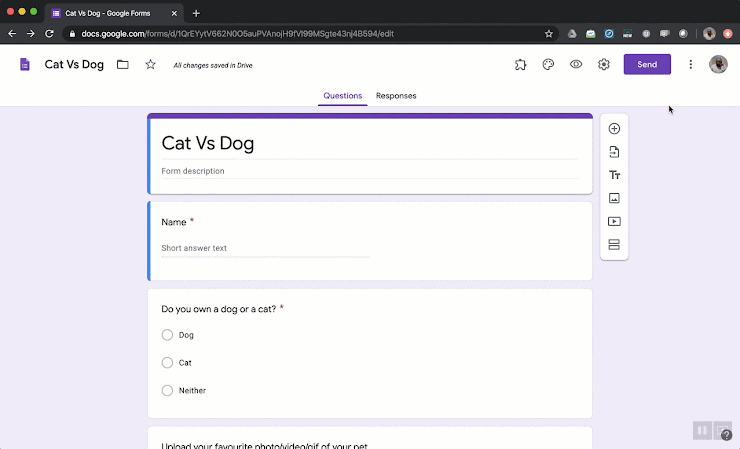Open form Settings gear icon
This screenshot has height=449, width=740.
(x=604, y=65)
